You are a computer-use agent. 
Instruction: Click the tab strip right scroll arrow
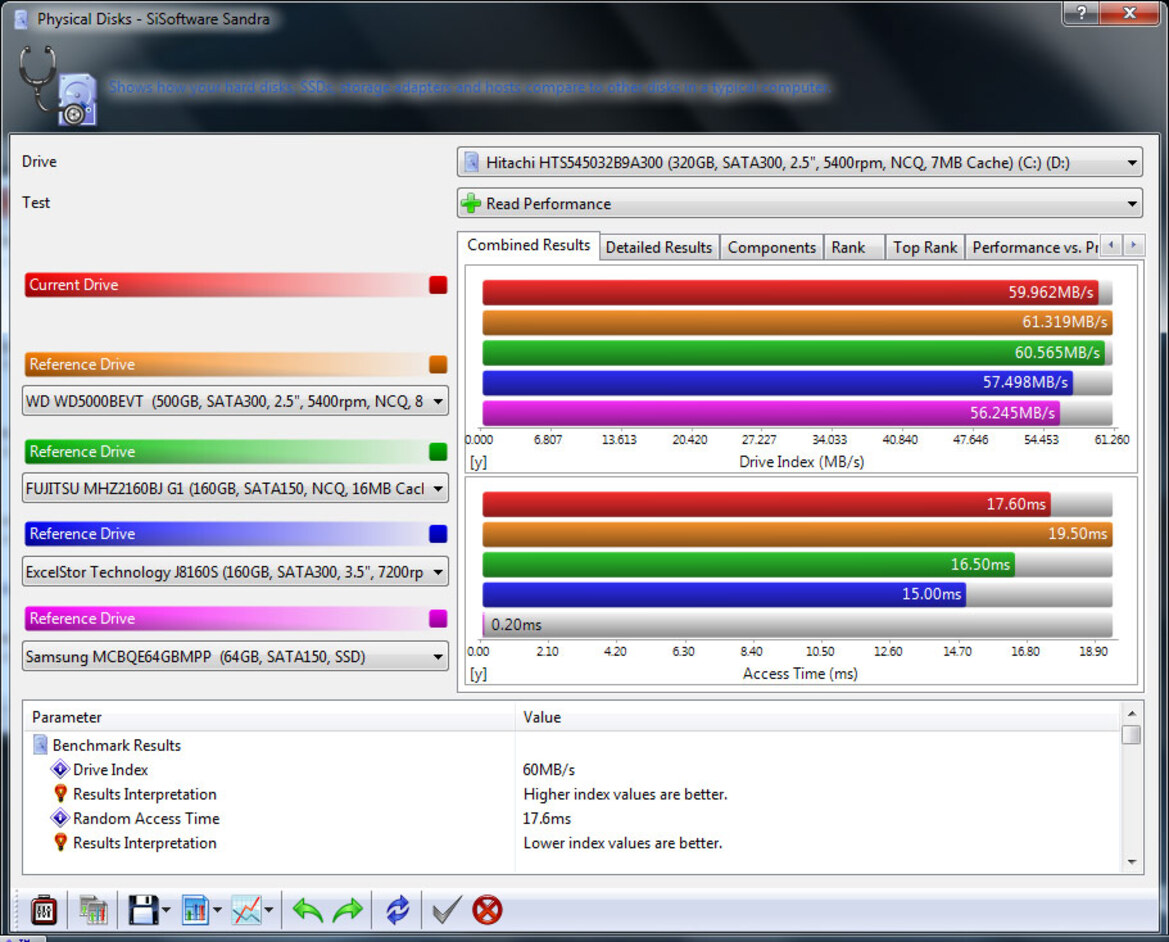point(1133,245)
